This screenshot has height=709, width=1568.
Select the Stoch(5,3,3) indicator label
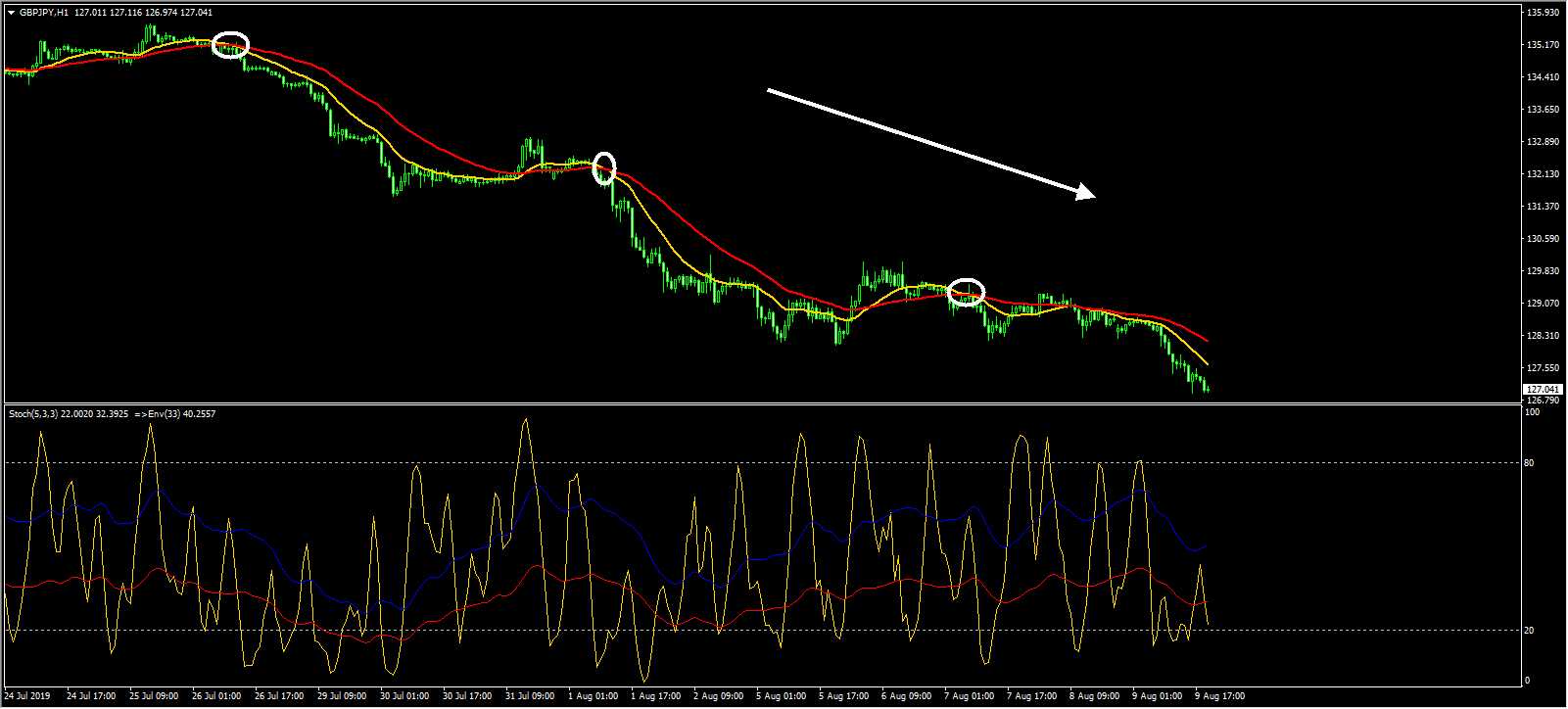(35, 414)
